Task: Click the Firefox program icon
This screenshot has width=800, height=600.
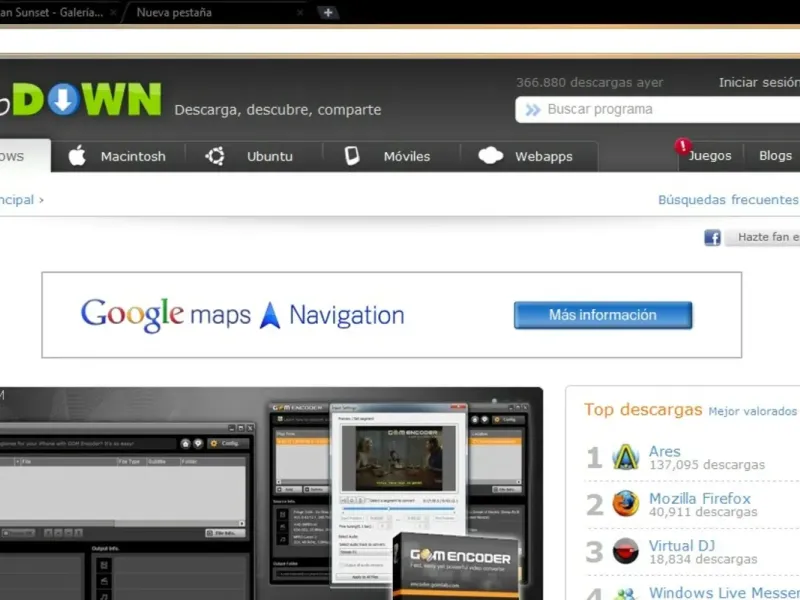Action: (626, 504)
